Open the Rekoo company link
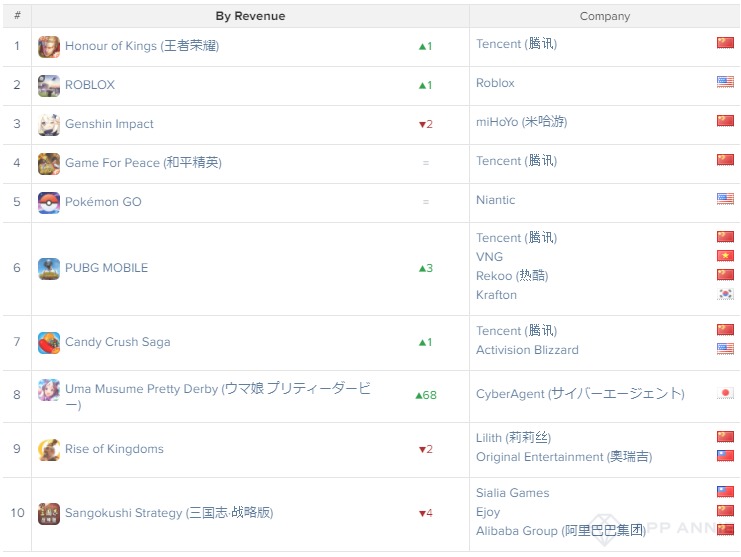This screenshot has width=741, height=557. point(512,276)
